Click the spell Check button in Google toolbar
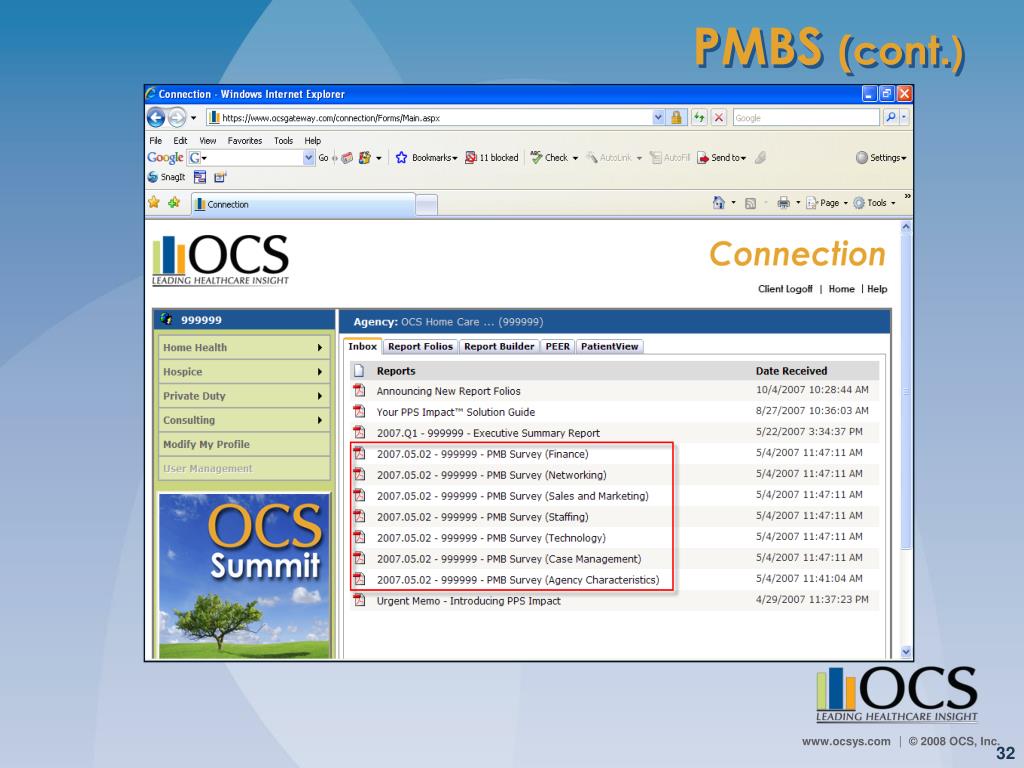 coord(554,157)
